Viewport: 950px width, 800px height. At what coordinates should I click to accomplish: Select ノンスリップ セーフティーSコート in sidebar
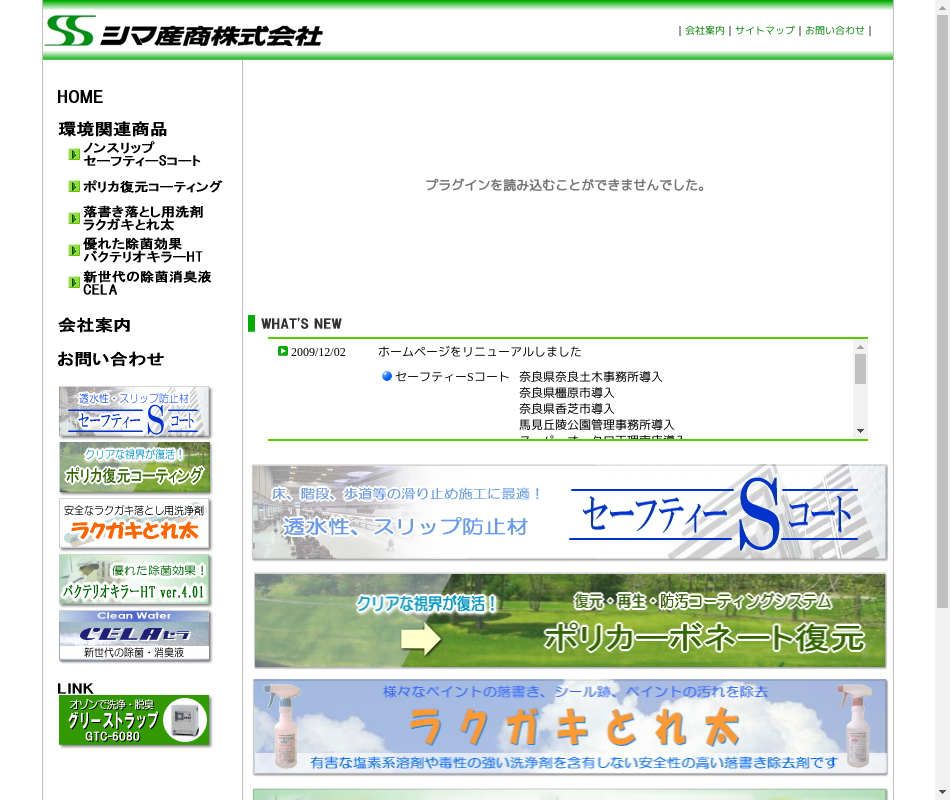[142, 154]
